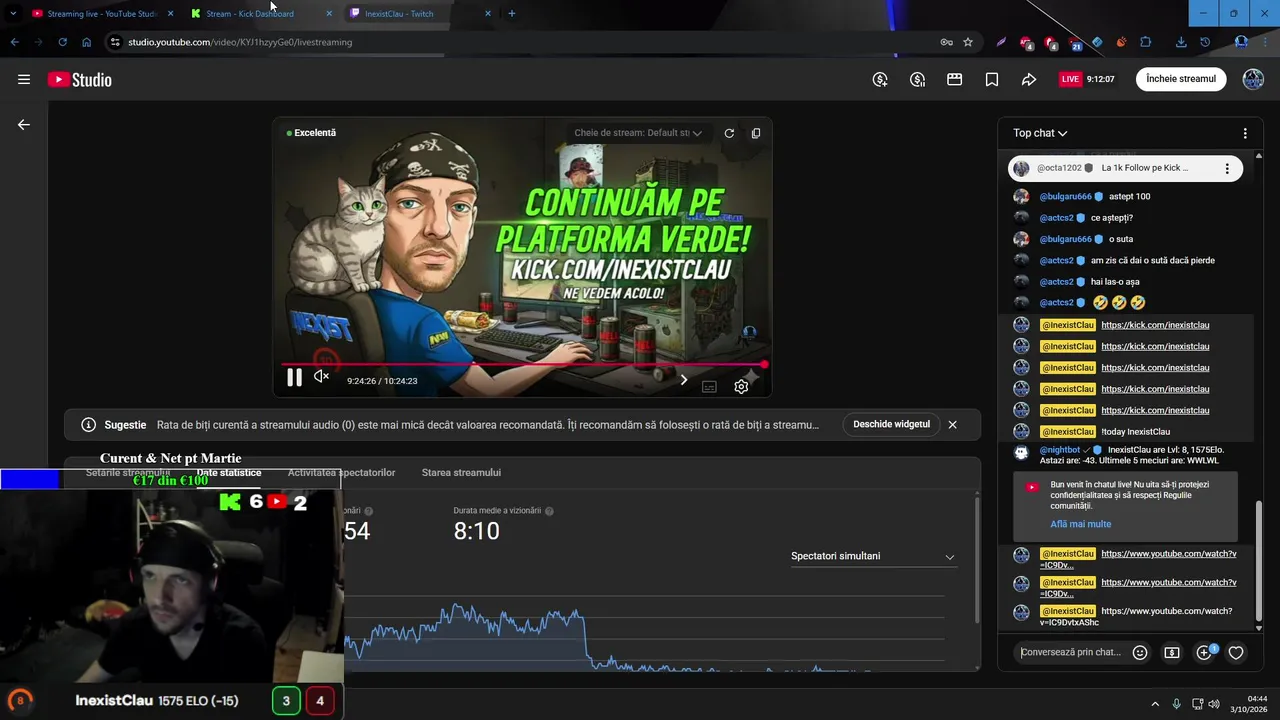
Task: Open the browser tab search dropdown
Action: 13,14
